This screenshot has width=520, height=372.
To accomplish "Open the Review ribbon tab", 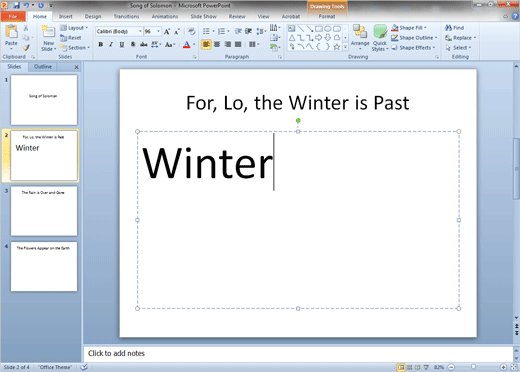I will point(237,16).
